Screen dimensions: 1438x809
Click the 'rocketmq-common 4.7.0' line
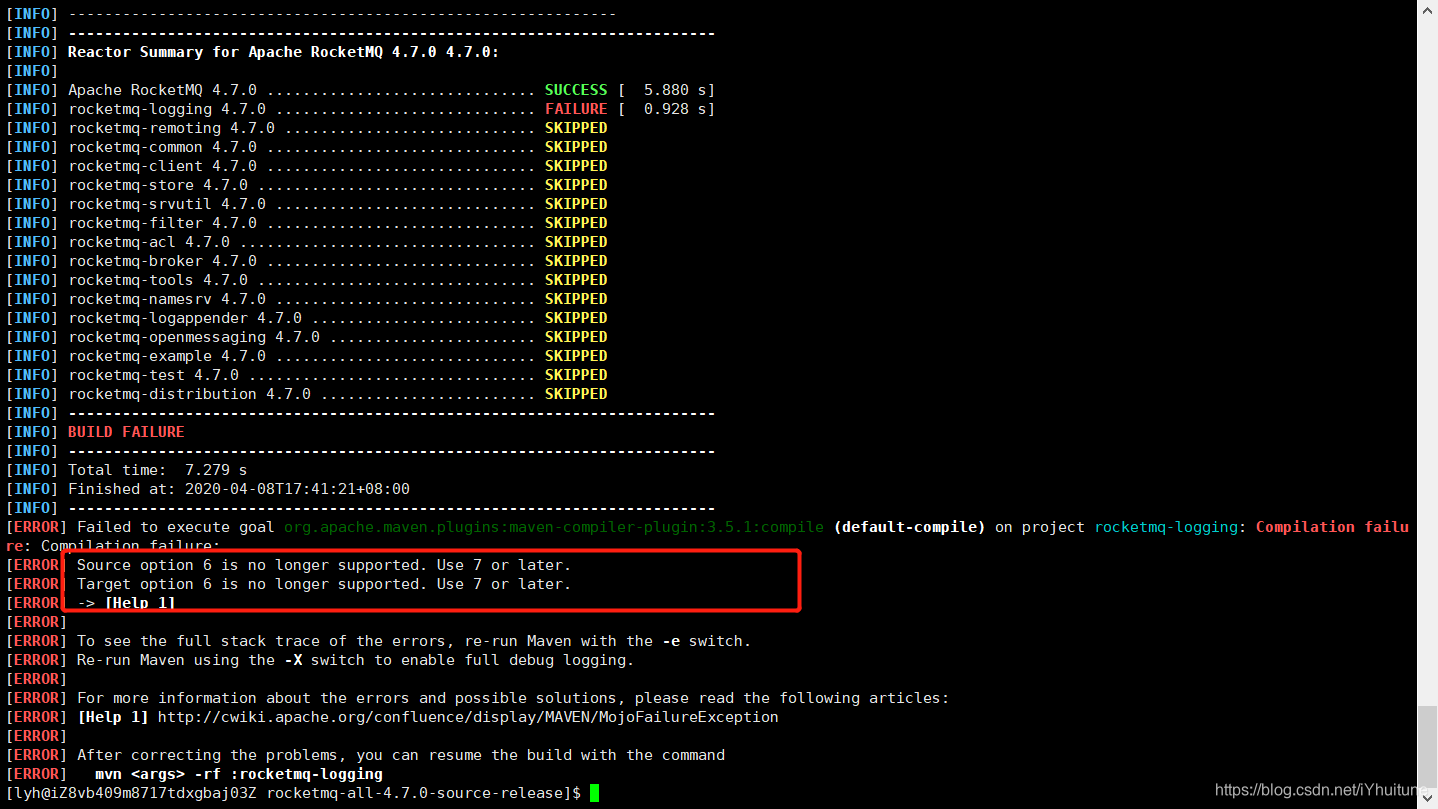click(307, 147)
